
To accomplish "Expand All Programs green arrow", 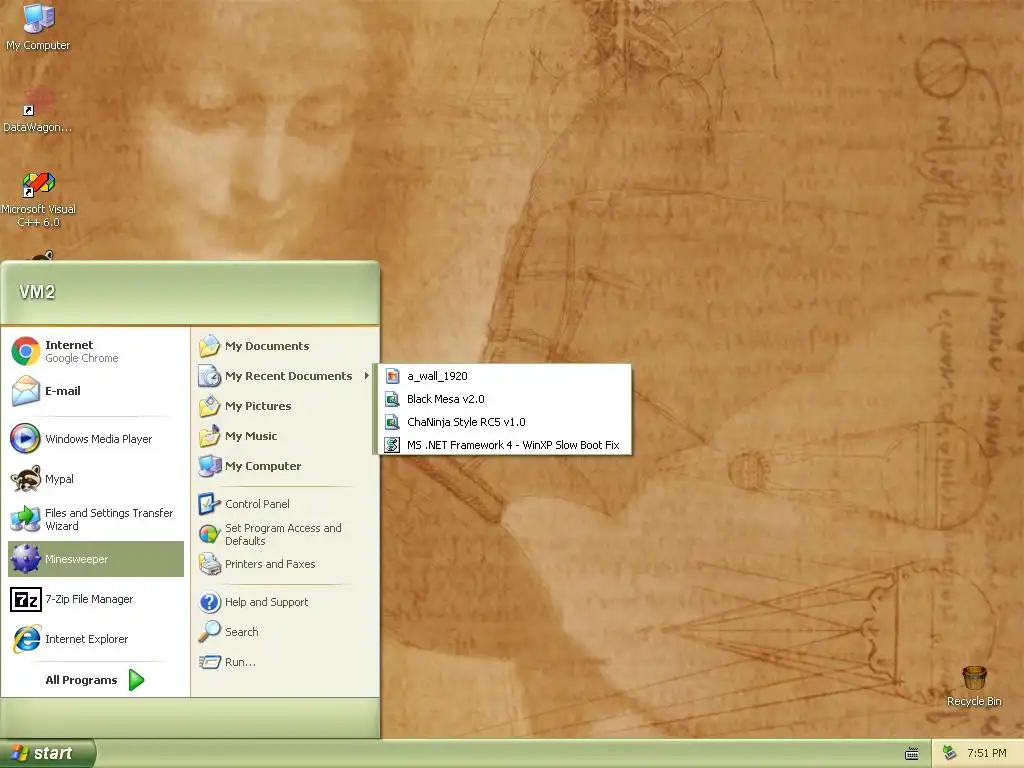I will click(136, 680).
